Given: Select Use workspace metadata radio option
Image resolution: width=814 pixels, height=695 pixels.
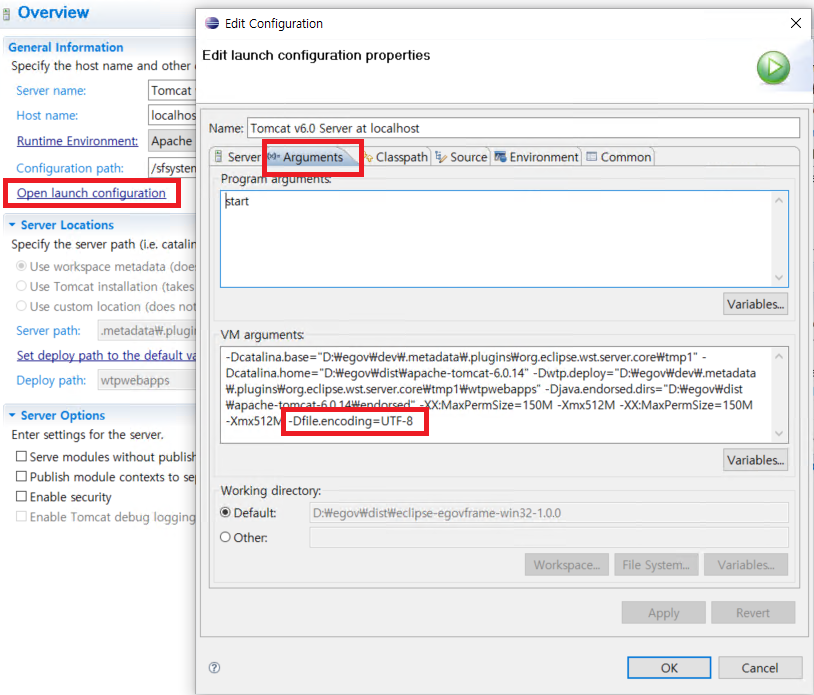Looking at the screenshot, I should (21, 266).
